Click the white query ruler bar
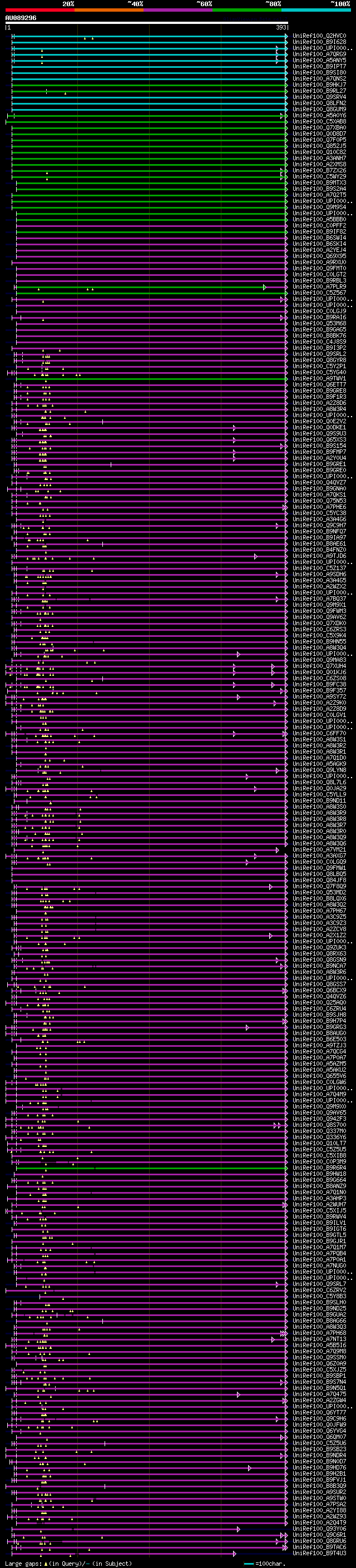 [x=147, y=23]
